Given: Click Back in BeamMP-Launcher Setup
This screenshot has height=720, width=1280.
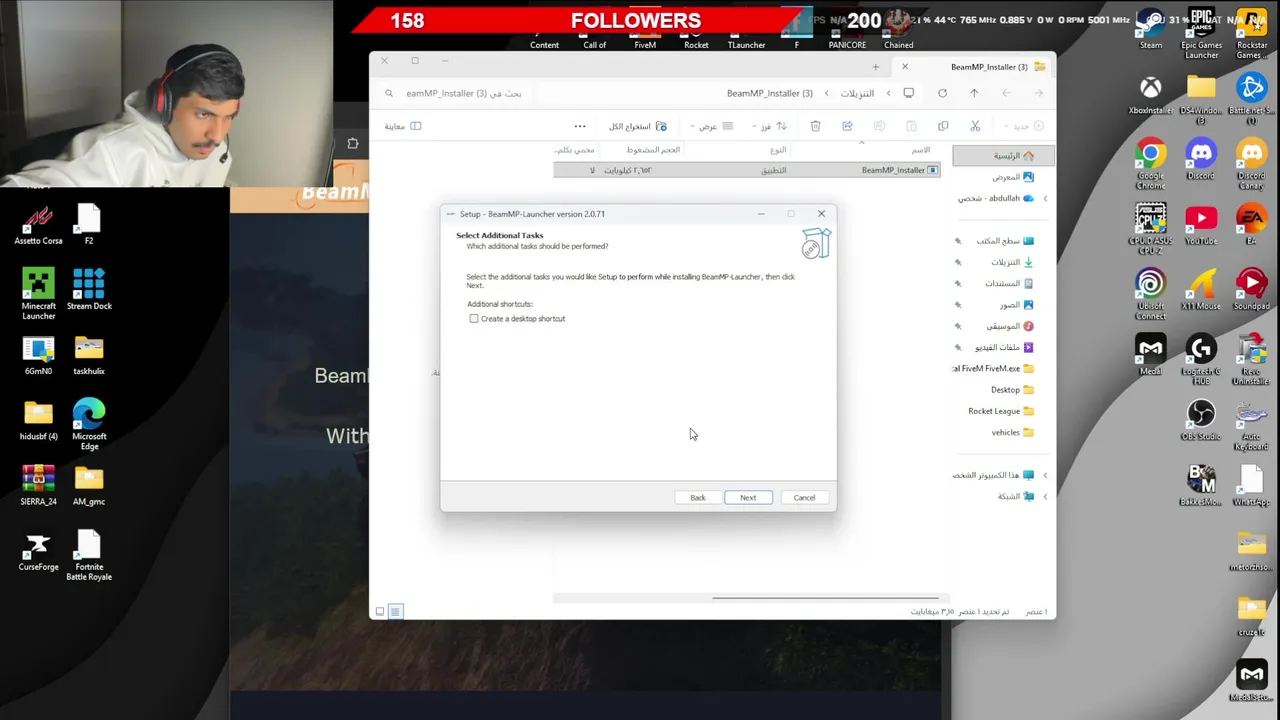Looking at the screenshot, I should tap(698, 497).
